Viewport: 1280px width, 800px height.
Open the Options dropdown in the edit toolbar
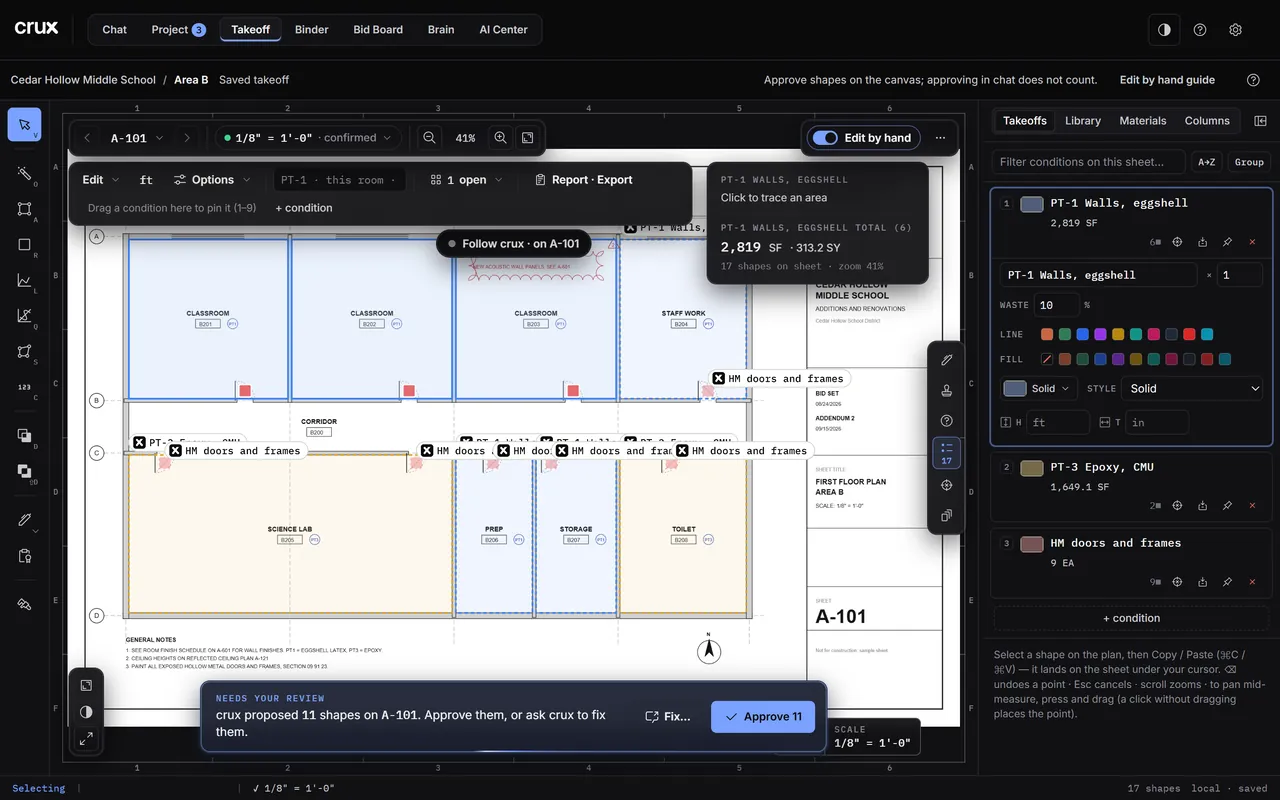204,180
